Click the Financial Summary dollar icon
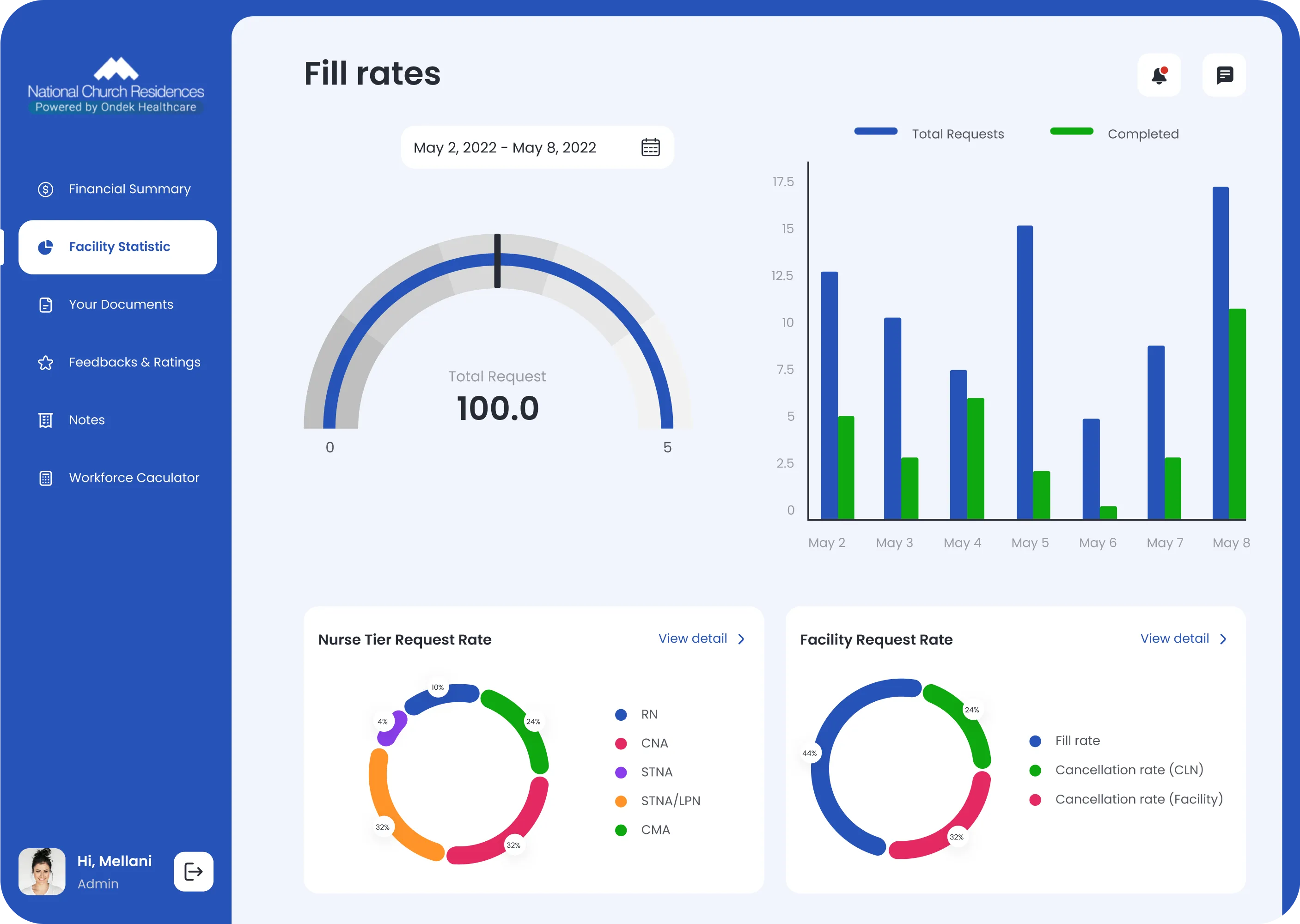The height and width of the screenshot is (924, 1300). coord(46,189)
